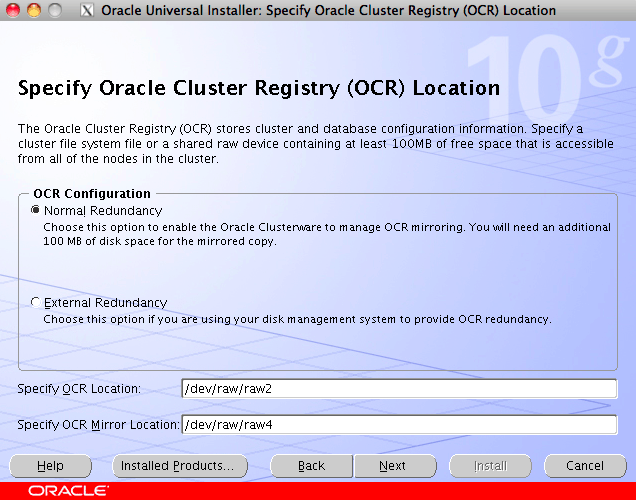Image resolution: width=636 pixels, height=500 pixels.
Task: Click the Oracle Universal Installer window title
Action: click(x=328, y=11)
